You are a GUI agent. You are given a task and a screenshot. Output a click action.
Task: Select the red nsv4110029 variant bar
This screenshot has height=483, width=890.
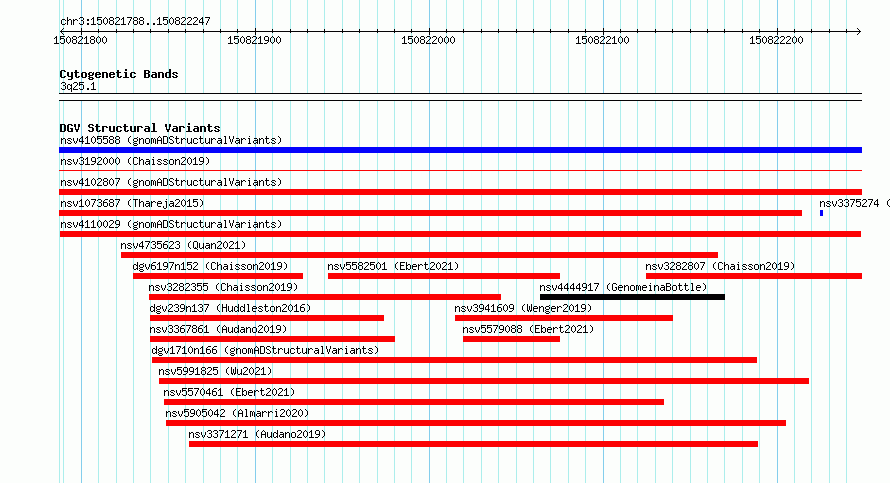(460, 234)
